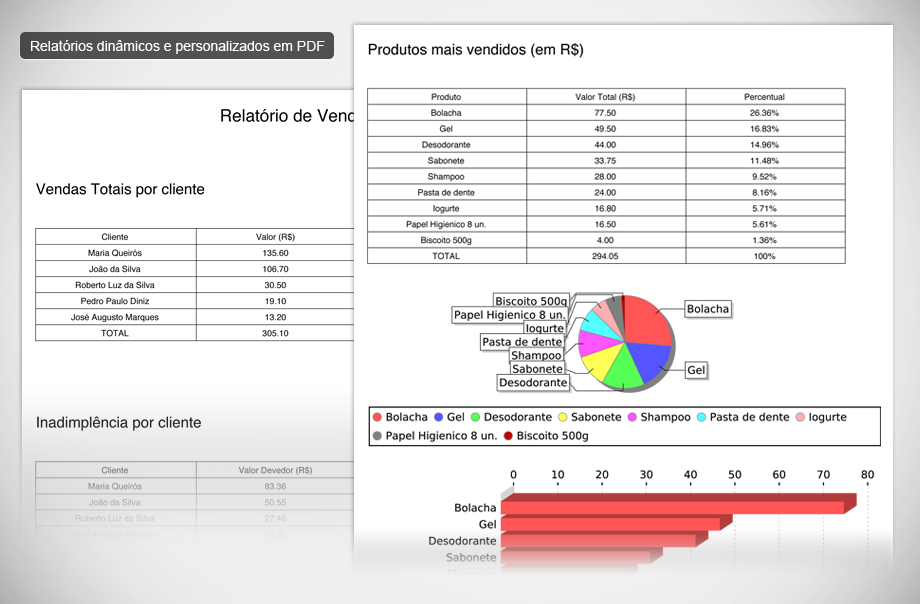Click the dark red Biscoito 500g legend marker
Image resolution: width=920 pixels, height=604 pixels.
pos(508,436)
